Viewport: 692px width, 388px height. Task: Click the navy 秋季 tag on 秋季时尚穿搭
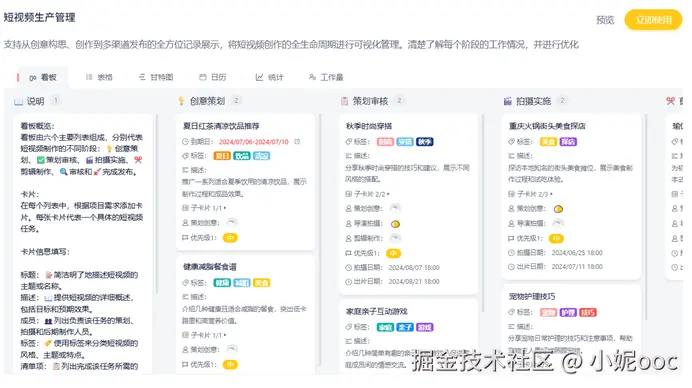click(x=425, y=142)
